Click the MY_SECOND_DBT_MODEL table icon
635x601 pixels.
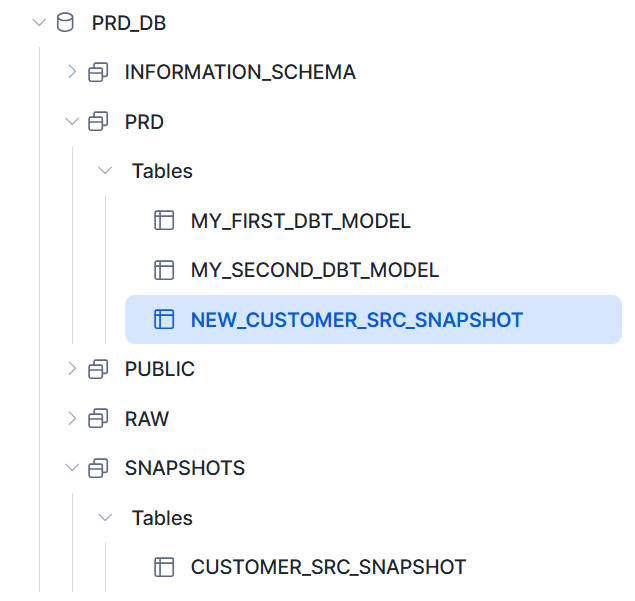pyautogui.click(x=164, y=270)
